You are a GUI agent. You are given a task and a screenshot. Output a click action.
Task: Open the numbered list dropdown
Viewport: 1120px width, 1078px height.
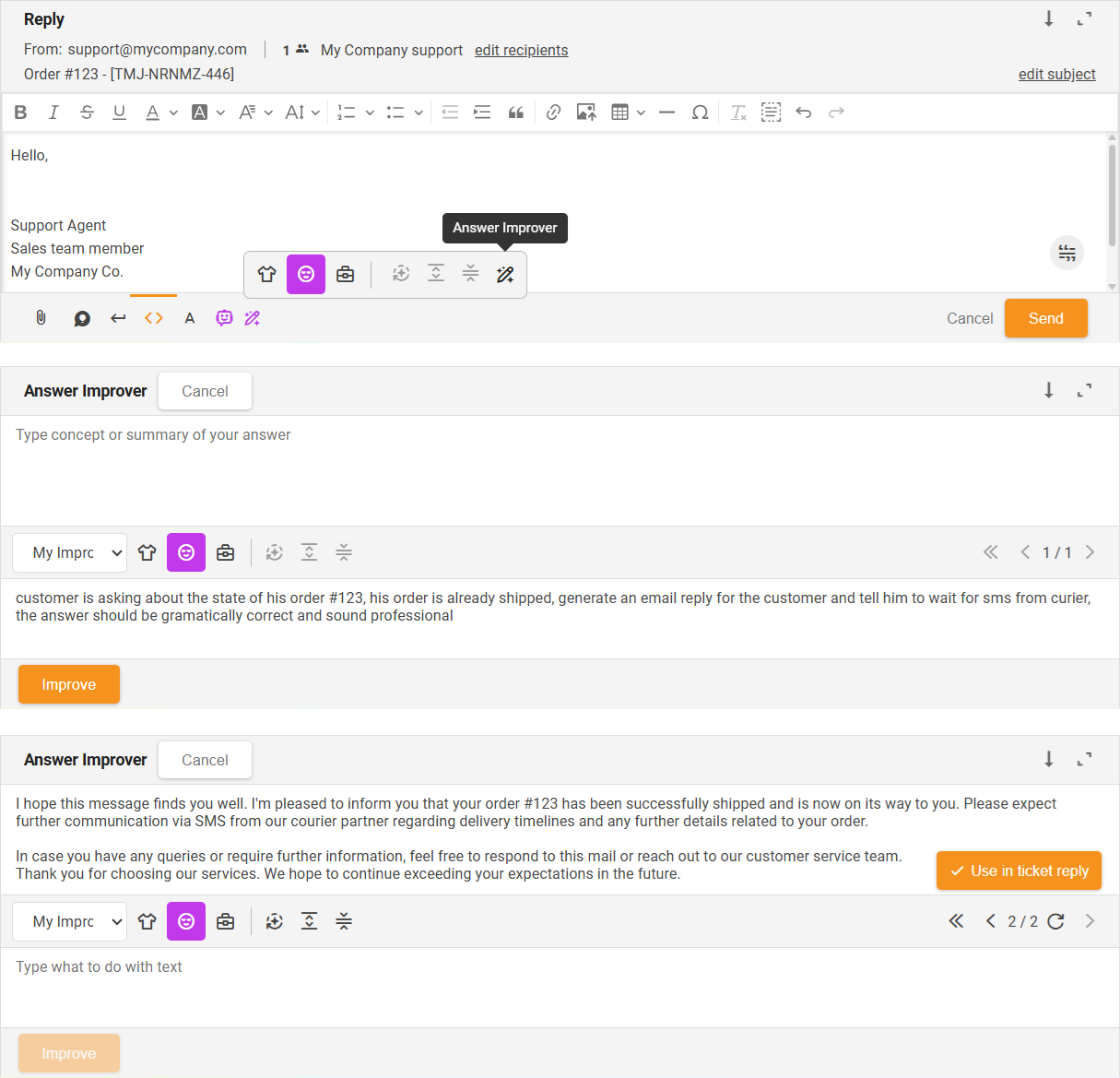(x=370, y=113)
